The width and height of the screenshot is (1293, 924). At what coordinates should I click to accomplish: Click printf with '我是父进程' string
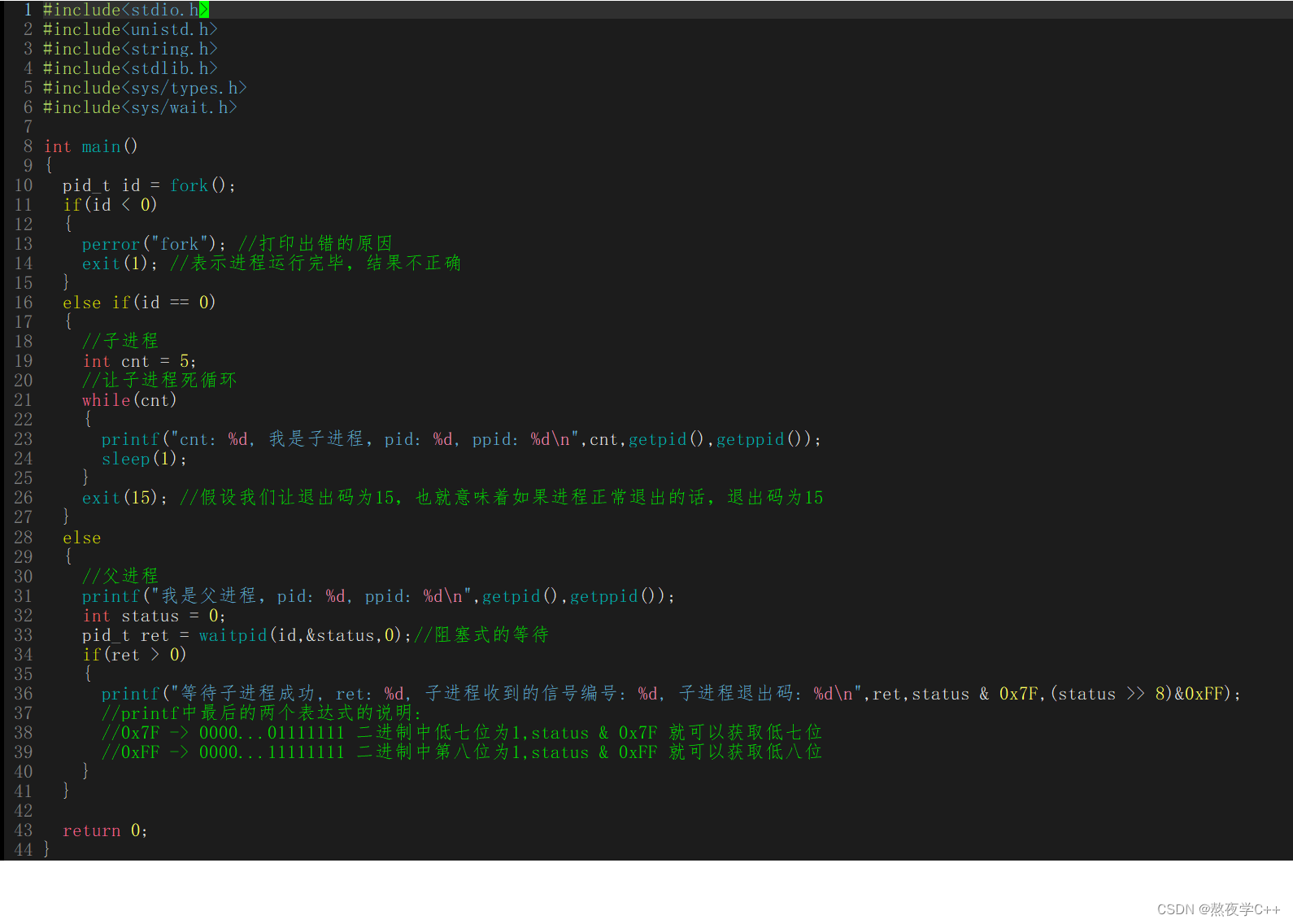tap(378, 596)
